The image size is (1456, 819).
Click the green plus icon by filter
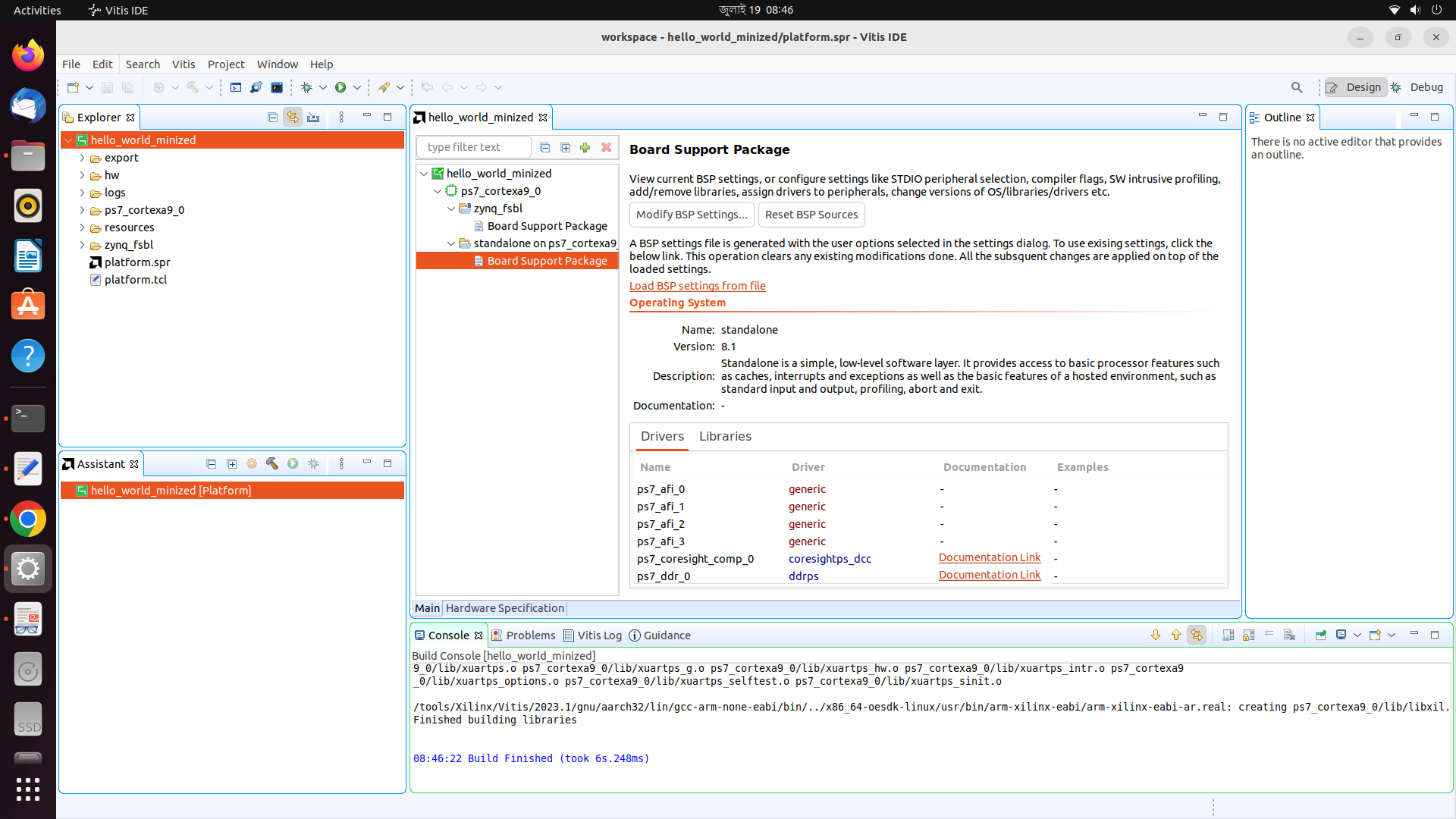585,147
